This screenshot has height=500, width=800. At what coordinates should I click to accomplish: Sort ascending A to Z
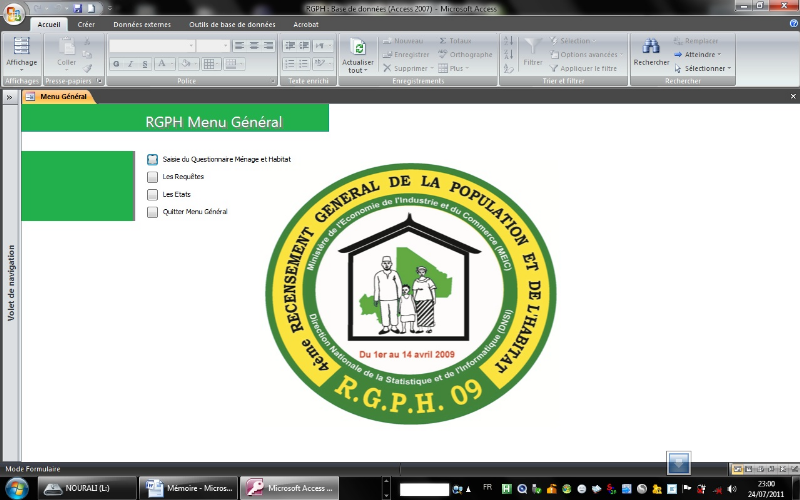pos(508,41)
